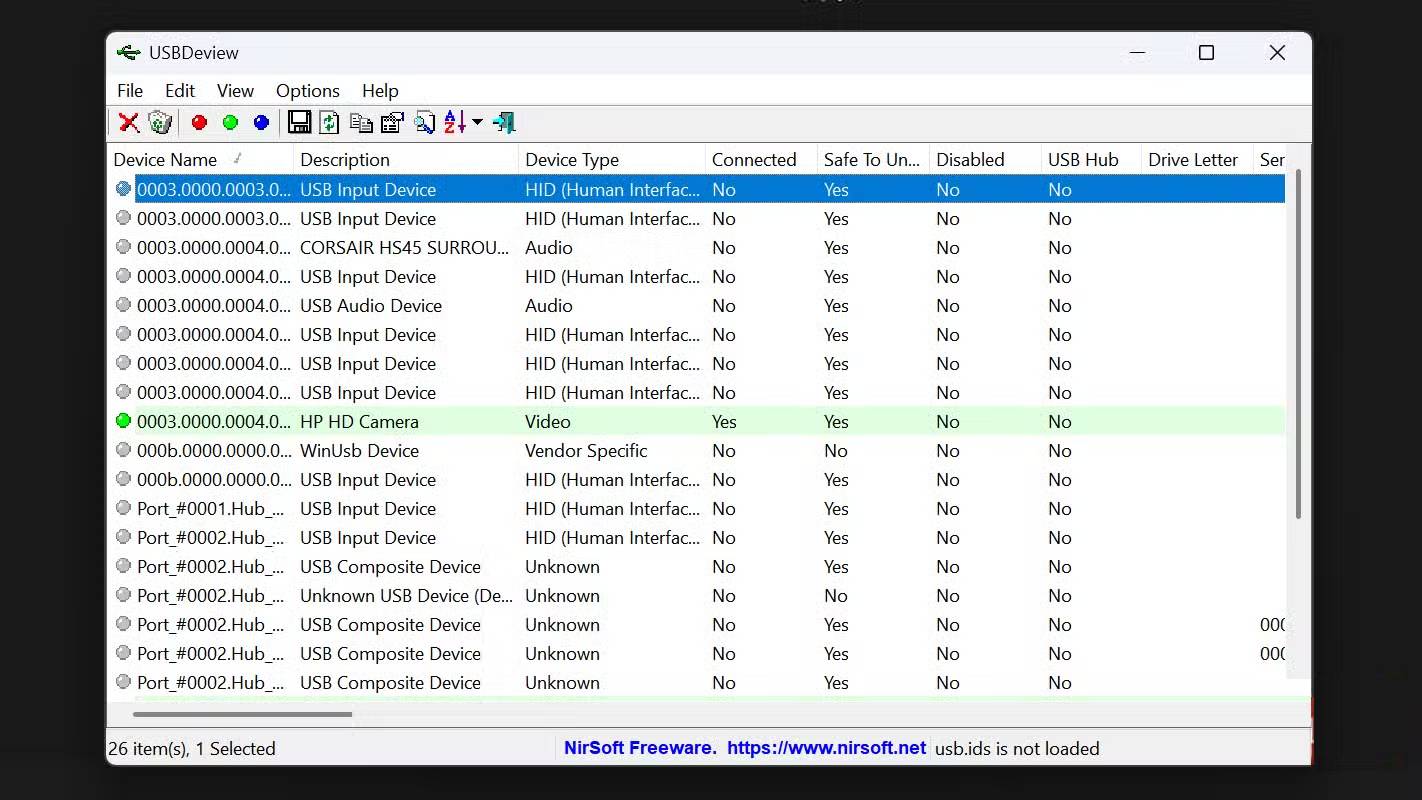The height and width of the screenshot is (800, 1422).
Task: Click the red X uninstall devices icon
Action: click(129, 123)
